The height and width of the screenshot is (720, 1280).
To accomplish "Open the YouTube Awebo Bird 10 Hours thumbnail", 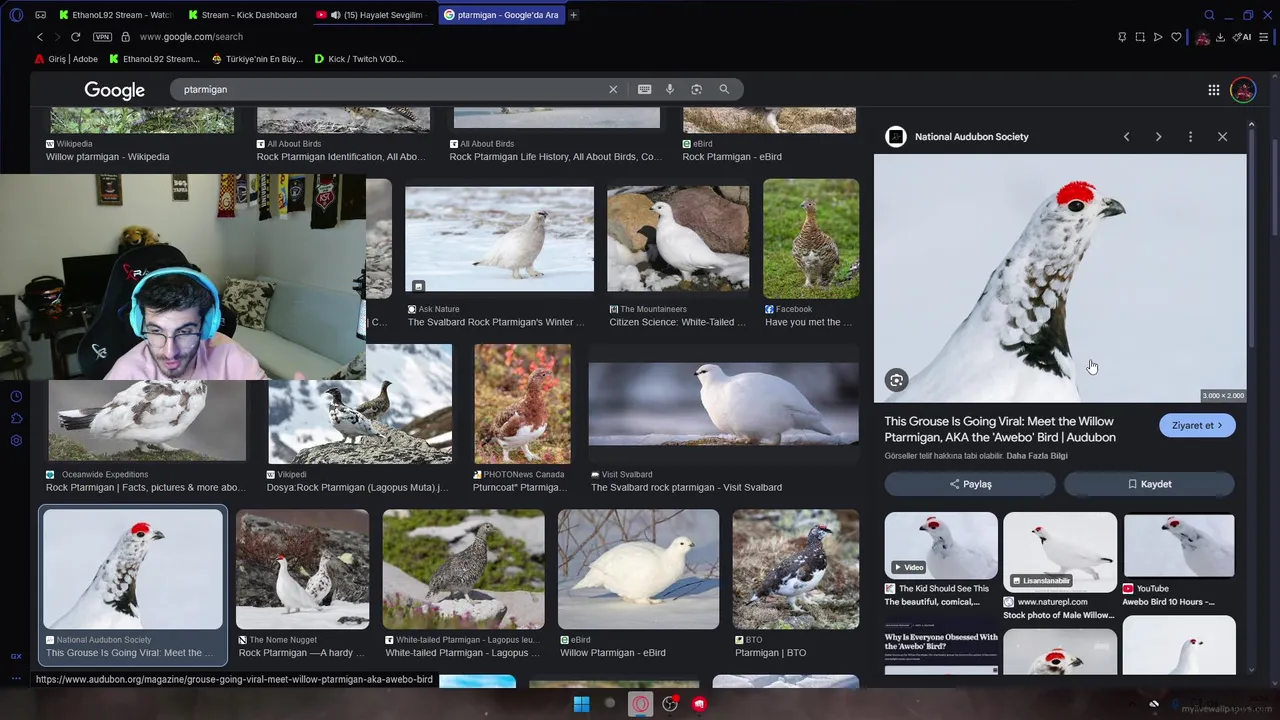I will pos(1178,545).
